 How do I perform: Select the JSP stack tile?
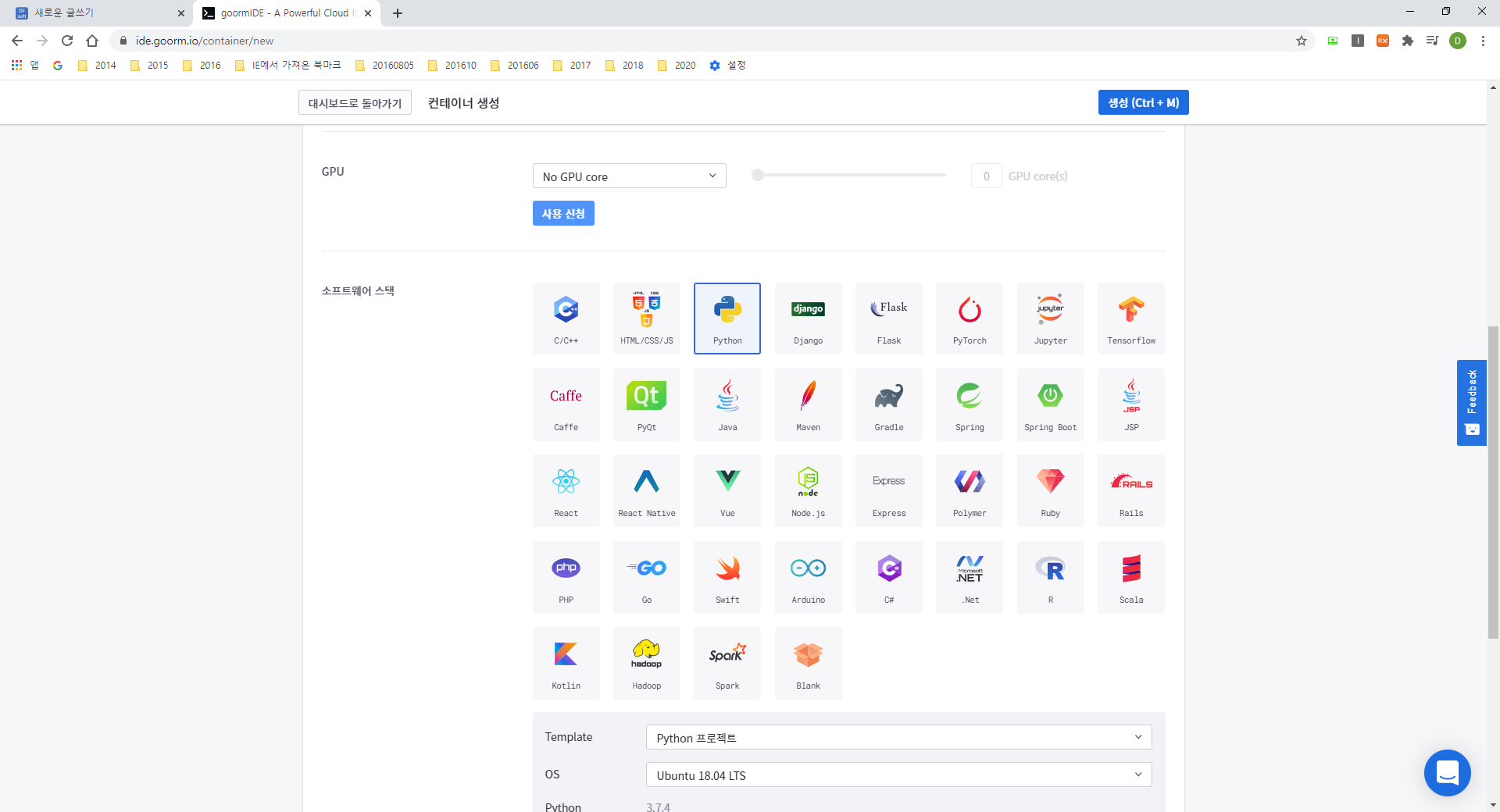(1131, 404)
